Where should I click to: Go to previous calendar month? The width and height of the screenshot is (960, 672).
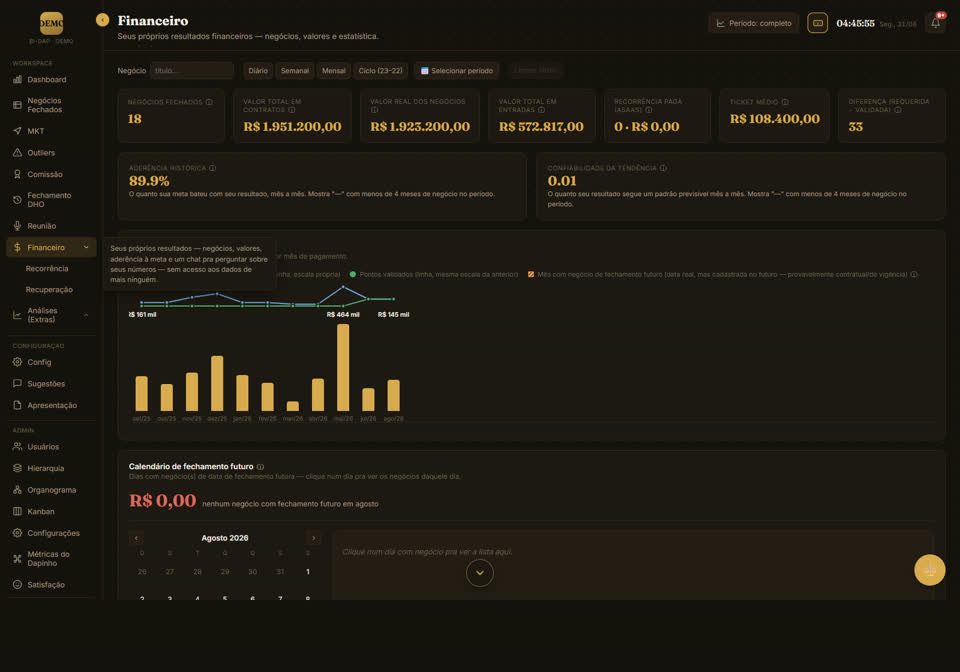pyautogui.click(x=136, y=538)
